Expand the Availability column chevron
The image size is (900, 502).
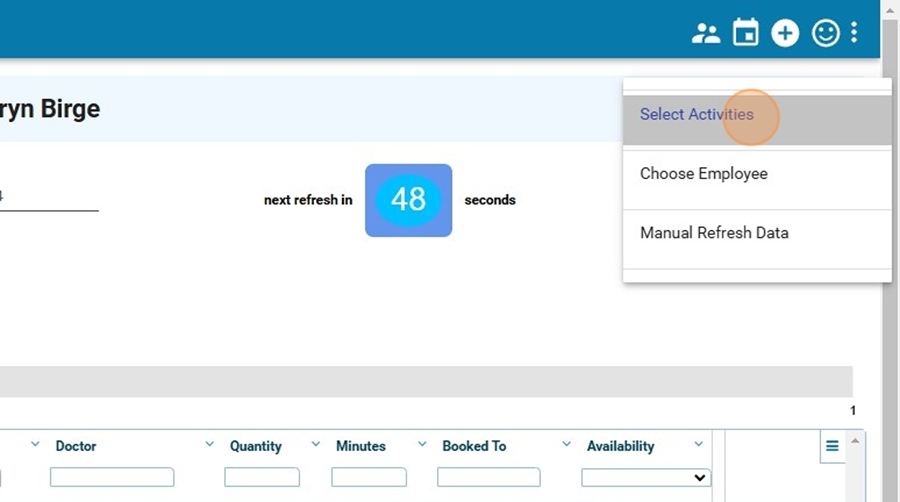point(698,444)
